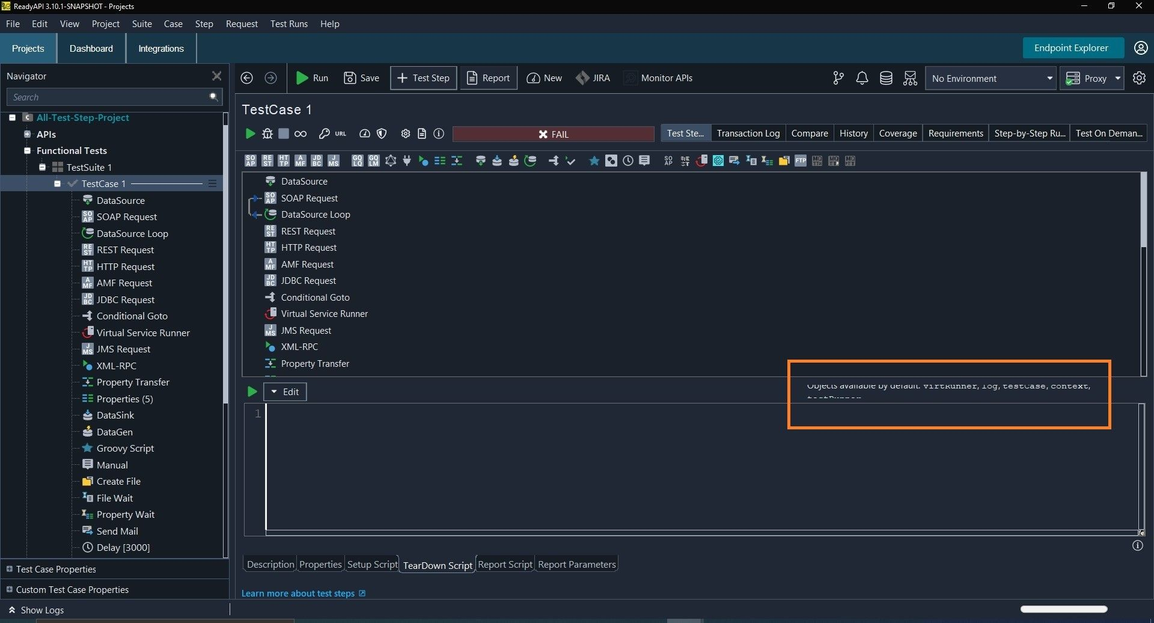1154x623 pixels.
Task: Click the debug bug icon in test case toolbar
Action: tap(267, 134)
